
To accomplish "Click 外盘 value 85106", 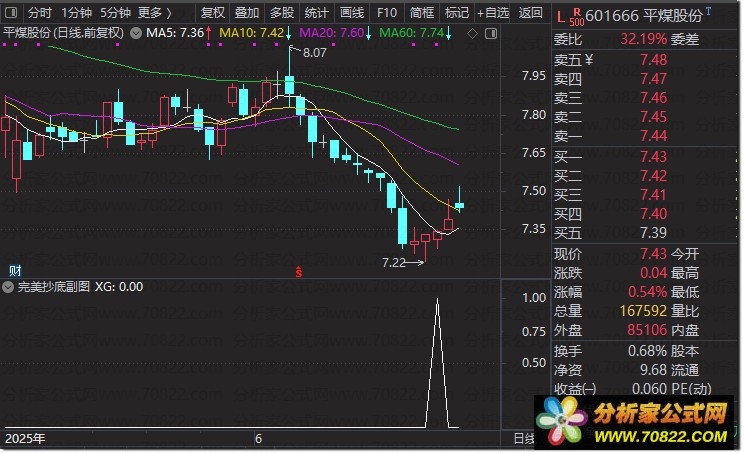I will pyautogui.click(x=647, y=330).
